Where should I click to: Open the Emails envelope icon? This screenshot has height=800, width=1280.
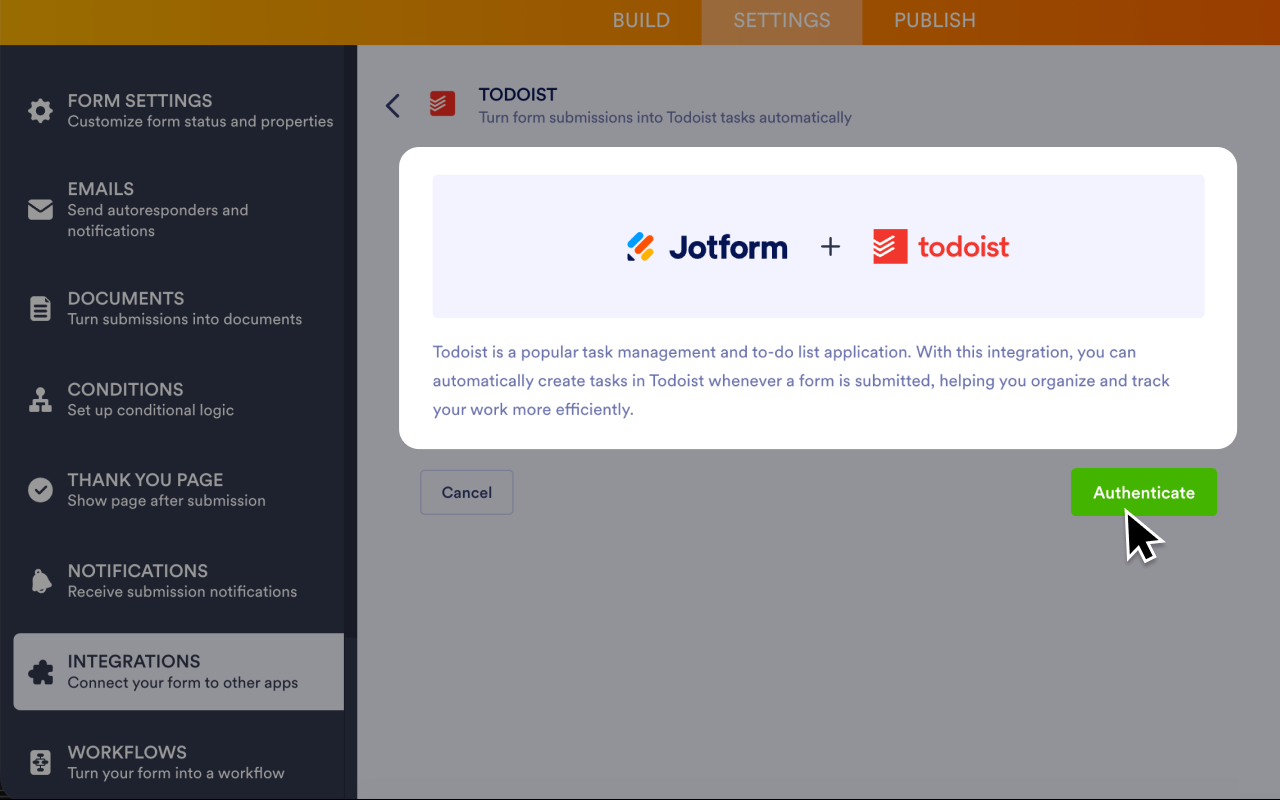(39, 210)
